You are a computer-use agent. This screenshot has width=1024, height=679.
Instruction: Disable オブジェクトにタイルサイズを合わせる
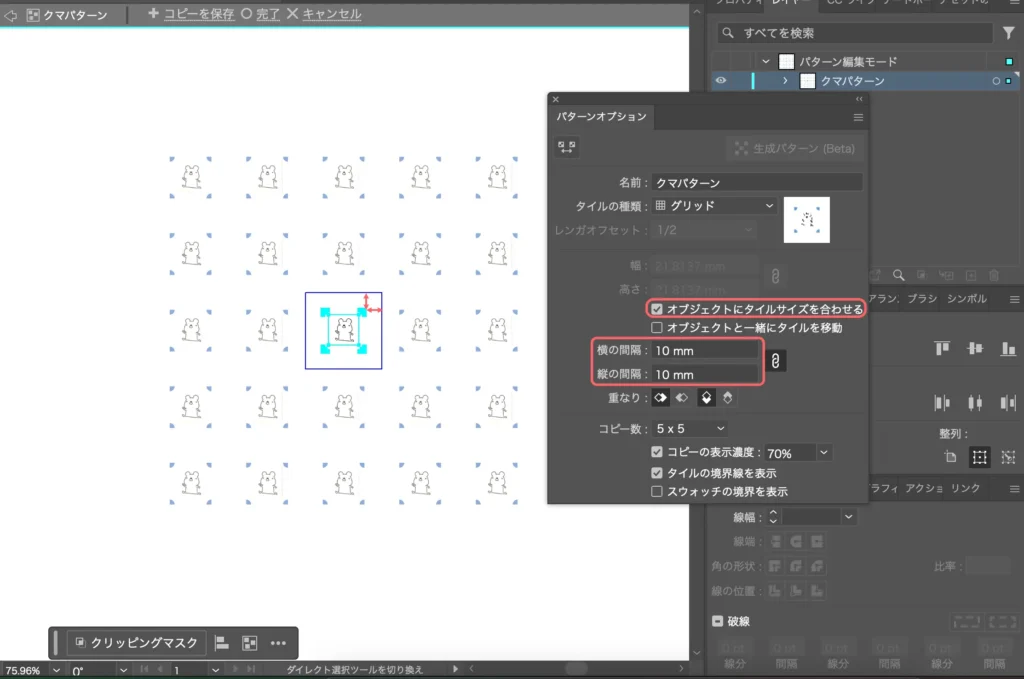[x=658, y=308]
